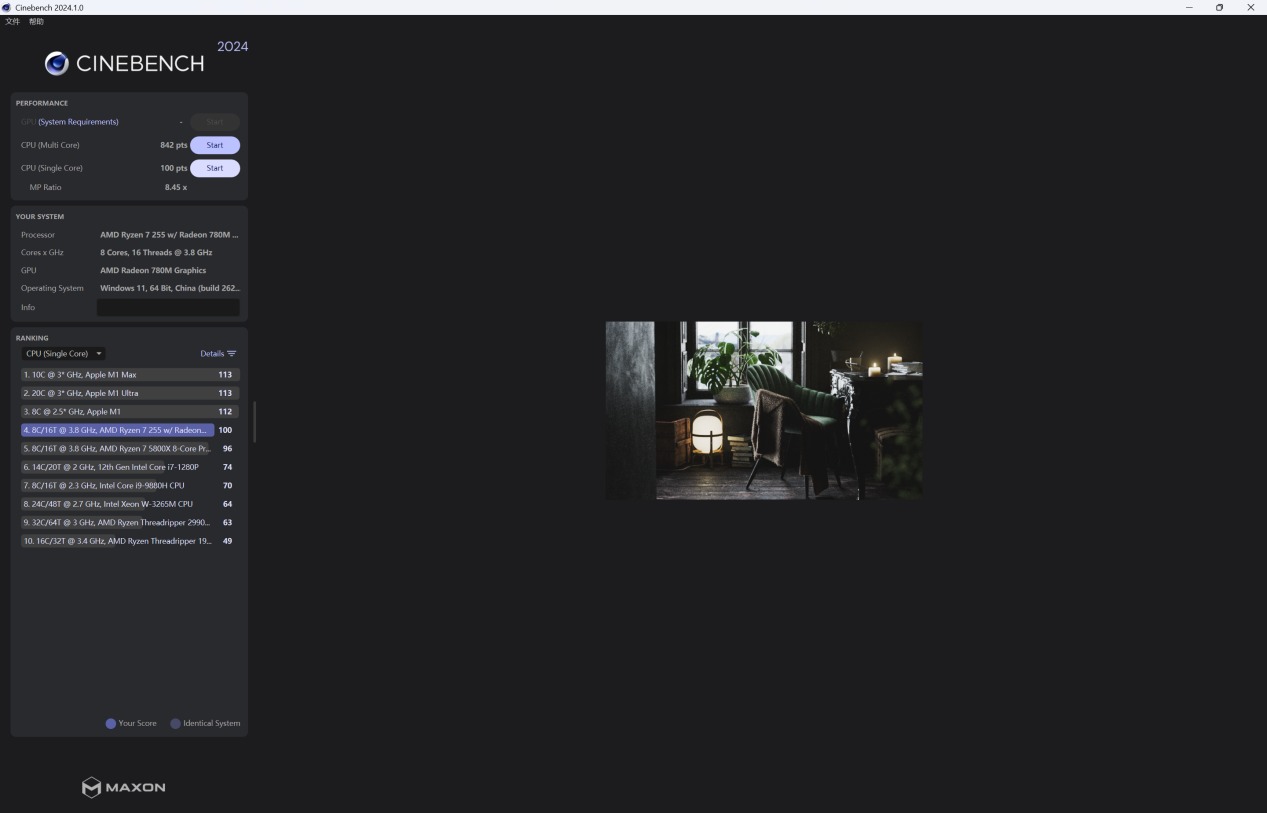
Task: Start the CPU (Multi Core) benchmark
Action: pos(215,145)
